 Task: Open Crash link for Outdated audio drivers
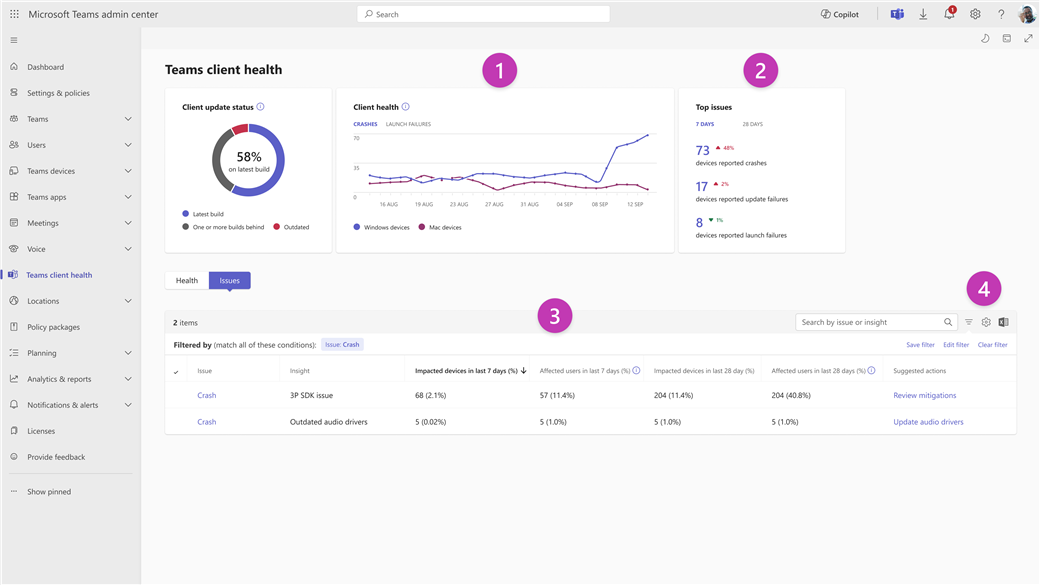tap(206, 422)
